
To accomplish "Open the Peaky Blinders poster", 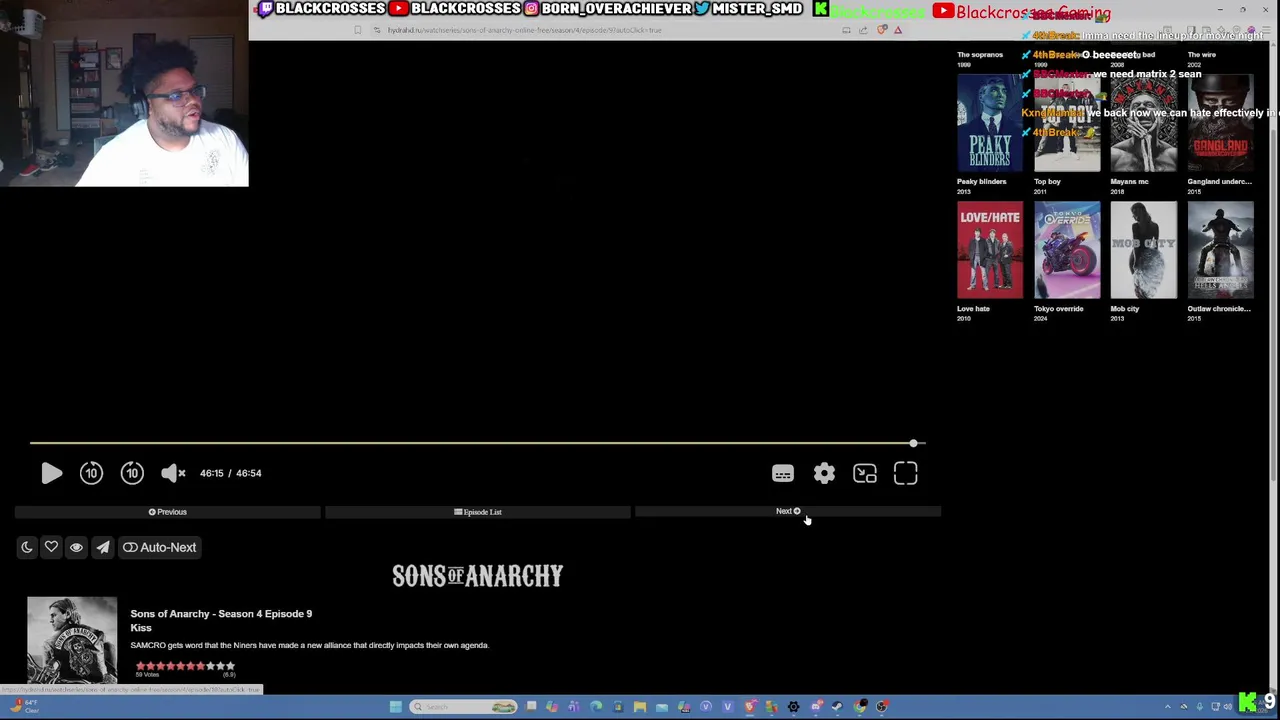I will pos(990,123).
